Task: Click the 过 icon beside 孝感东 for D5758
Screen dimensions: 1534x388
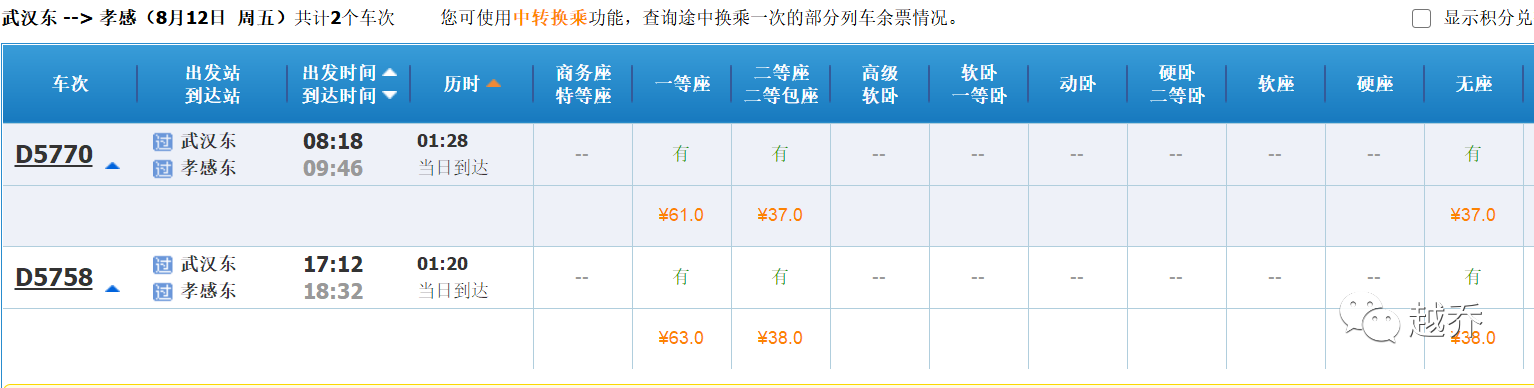Action: pos(163,292)
